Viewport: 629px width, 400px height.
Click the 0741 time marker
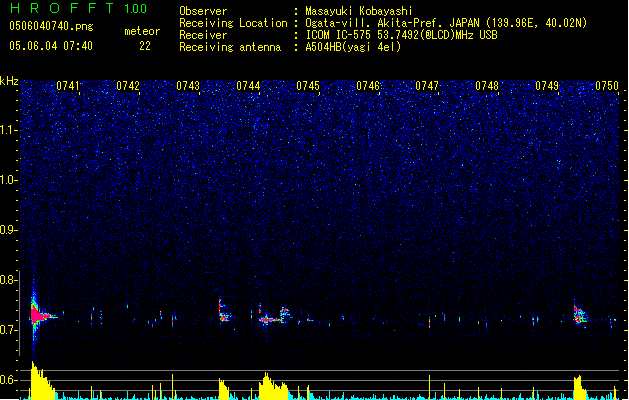tap(68, 86)
